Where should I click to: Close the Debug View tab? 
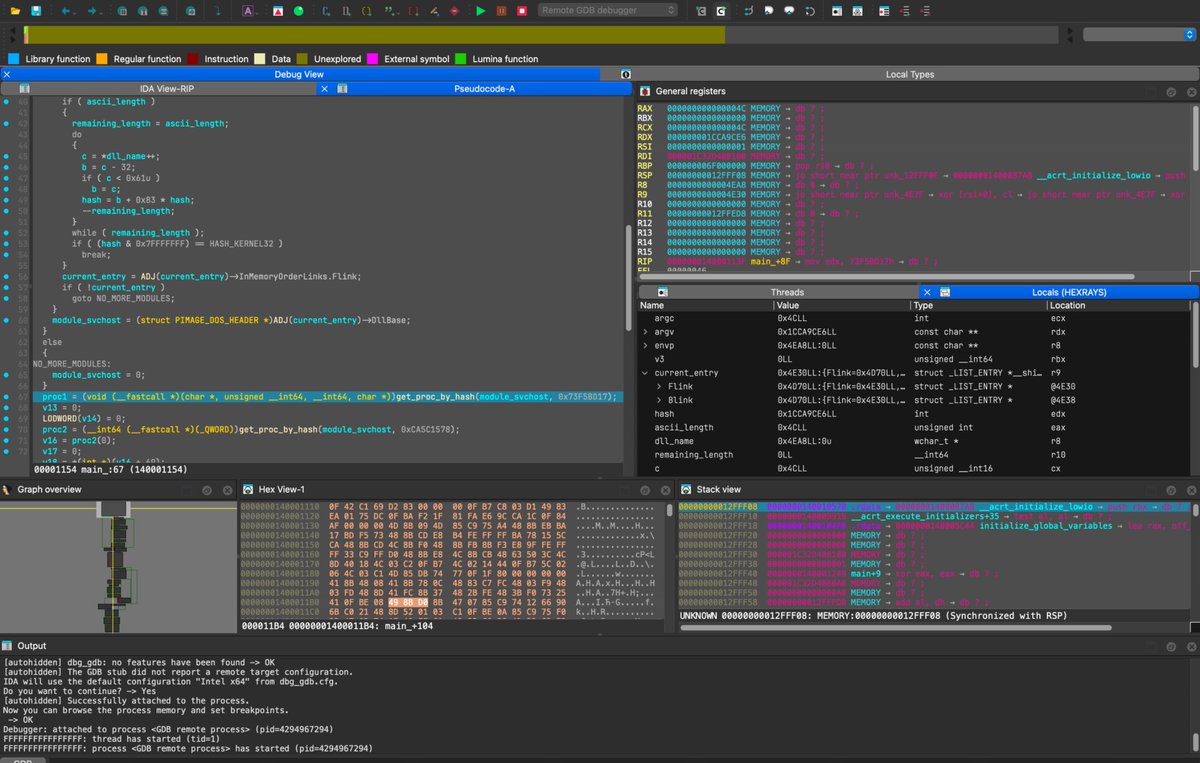[x=7, y=74]
